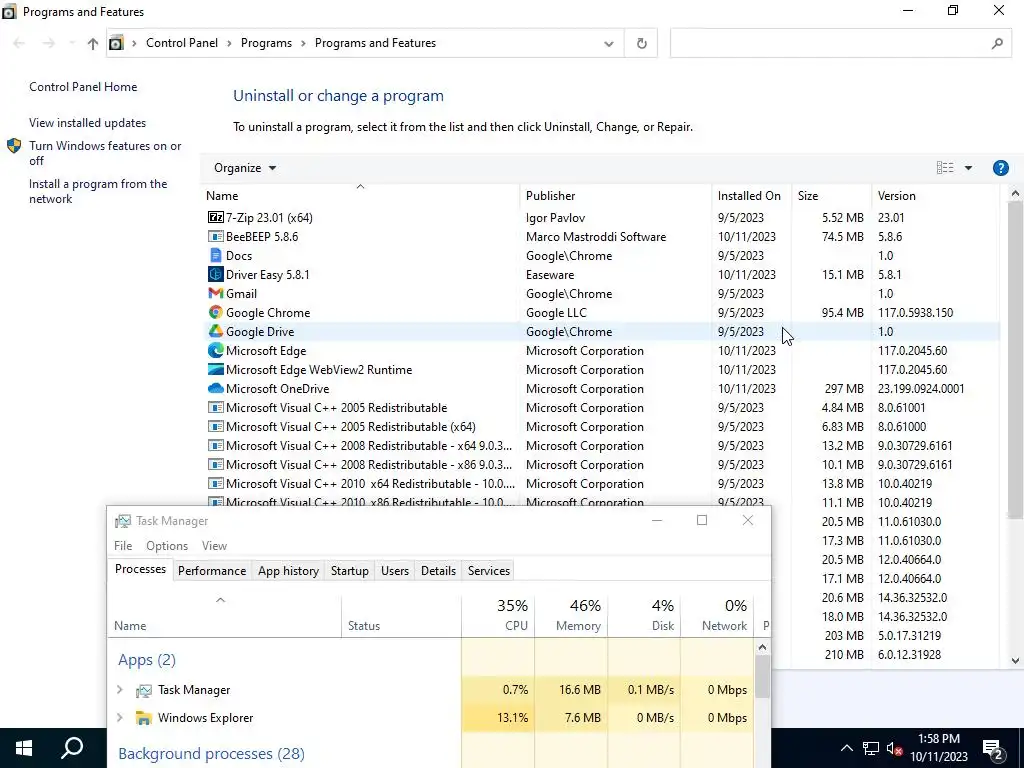The width and height of the screenshot is (1024, 768).
Task: Open the View menu in Task Manager
Action: pyautogui.click(x=214, y=545)
